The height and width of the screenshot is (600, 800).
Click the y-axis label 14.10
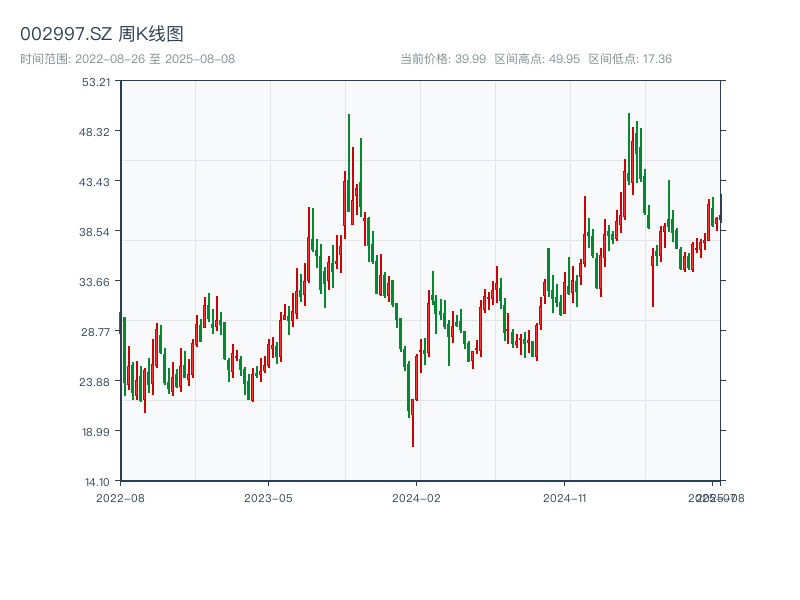(97, 482)
